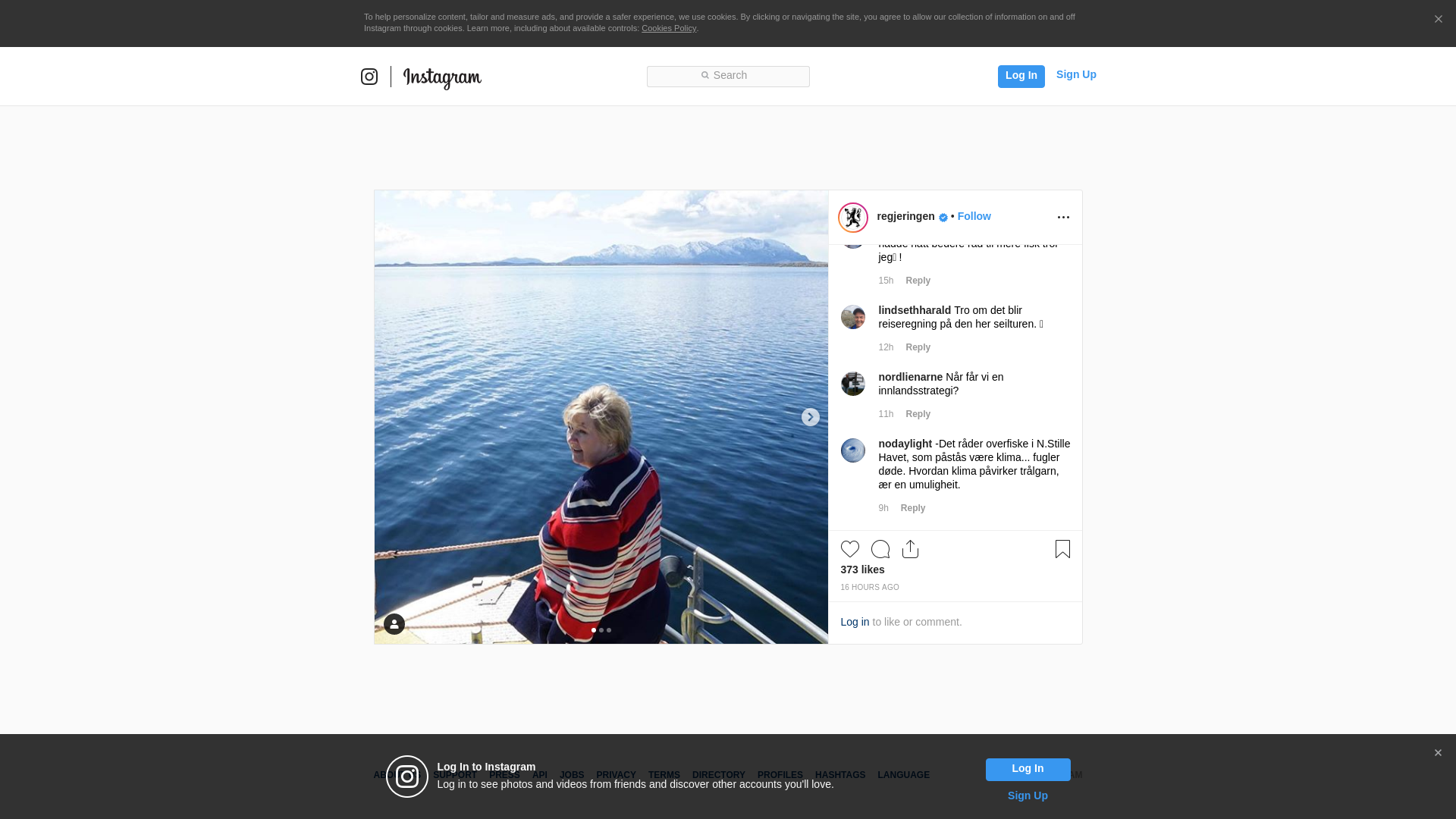Viewport: 1456px width, 819px height.
Task: Close the Log In to Instagram banner
Action: click(1438, 753)
